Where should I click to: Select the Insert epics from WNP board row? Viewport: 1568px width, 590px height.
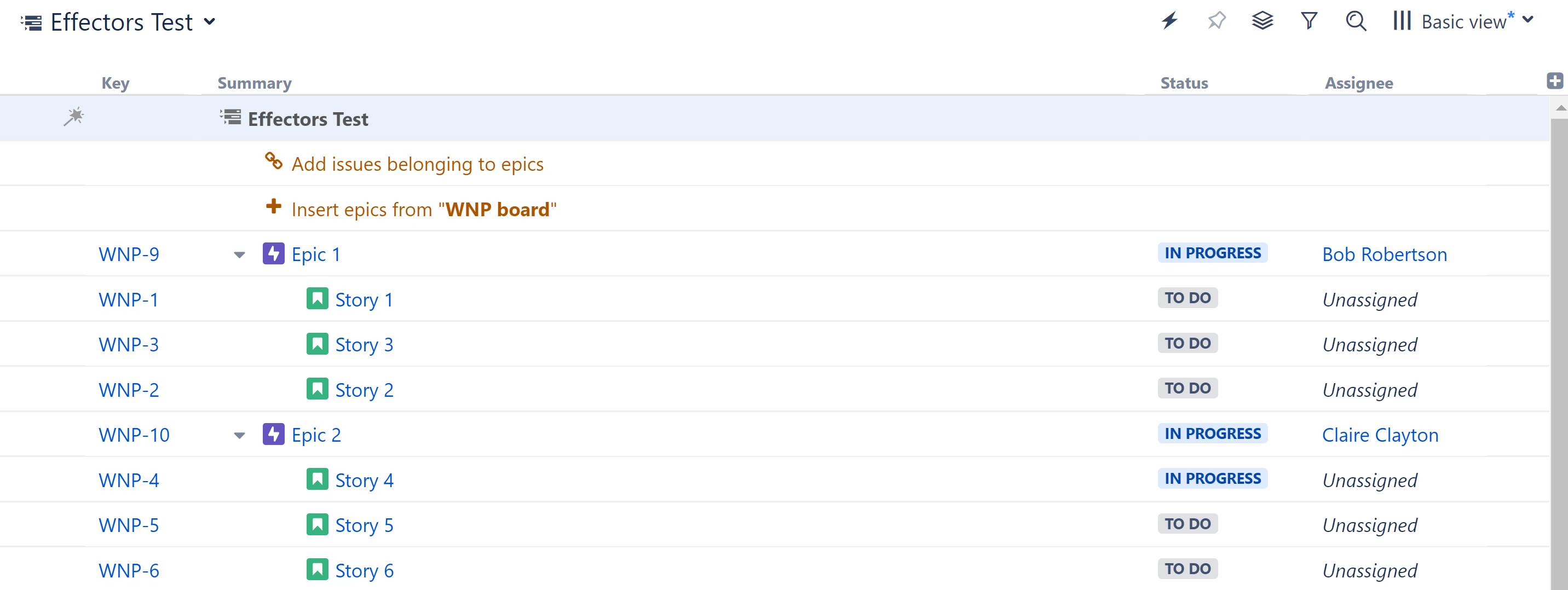coord(423,209)
